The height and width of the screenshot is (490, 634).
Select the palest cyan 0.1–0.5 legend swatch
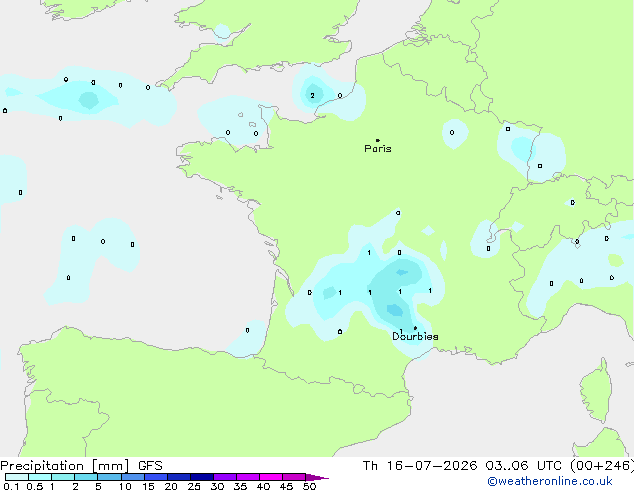pyautogui.click(x=17, y=477)
